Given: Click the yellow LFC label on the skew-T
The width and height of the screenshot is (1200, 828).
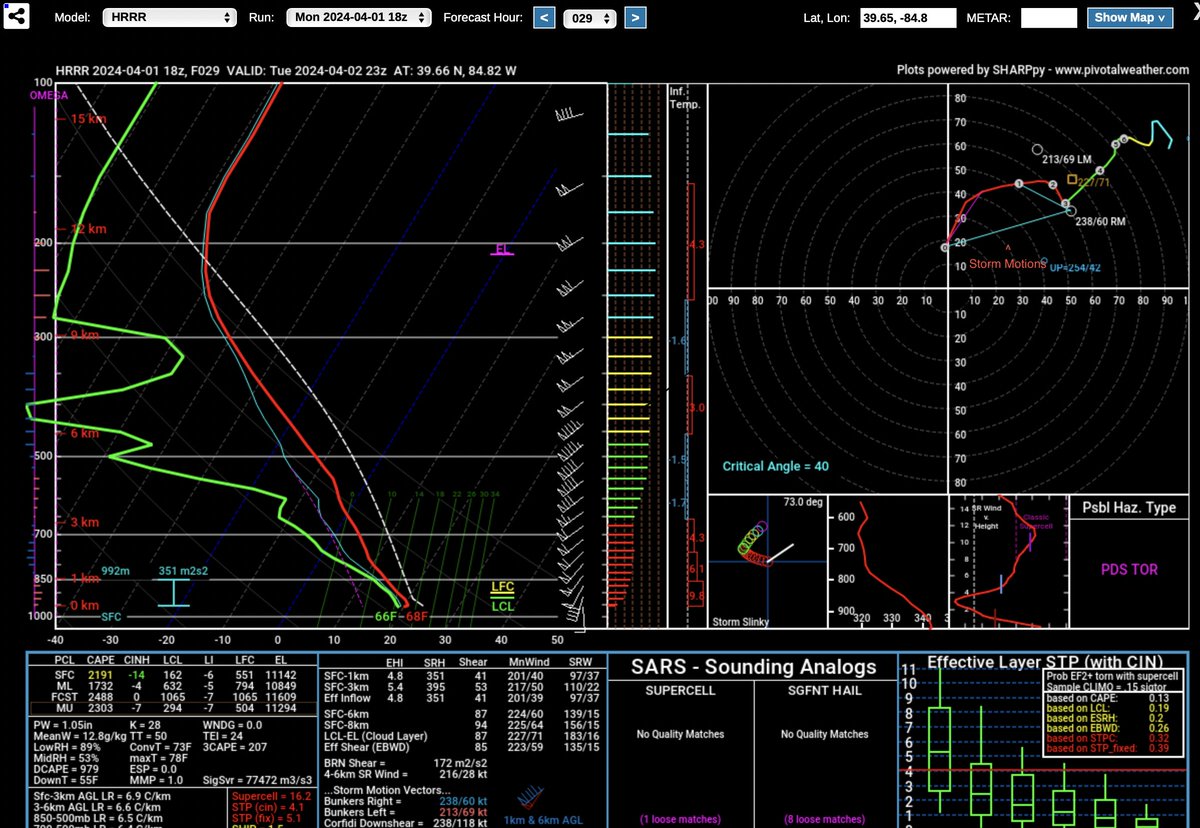Looking at the screenshot, I should (503, 587).
